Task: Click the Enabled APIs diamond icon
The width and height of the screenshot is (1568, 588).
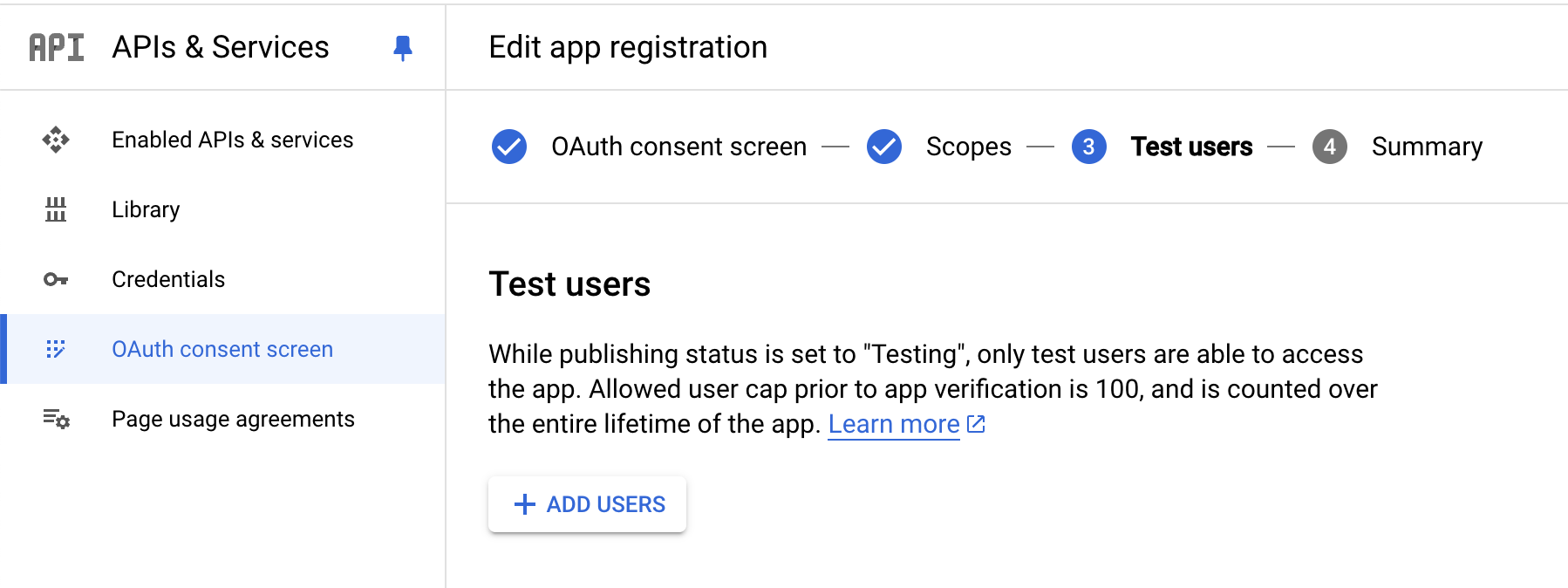Action: pos(56,140)
